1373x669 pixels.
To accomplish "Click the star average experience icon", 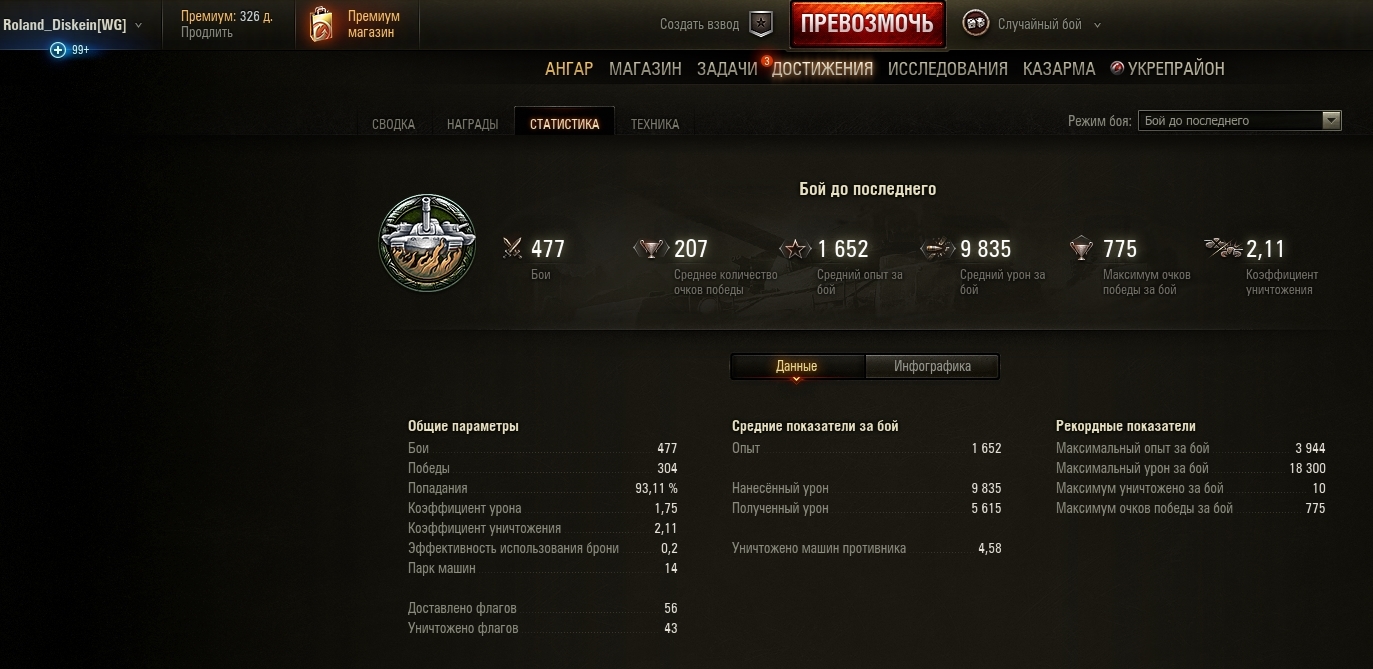I will point(795,248).
